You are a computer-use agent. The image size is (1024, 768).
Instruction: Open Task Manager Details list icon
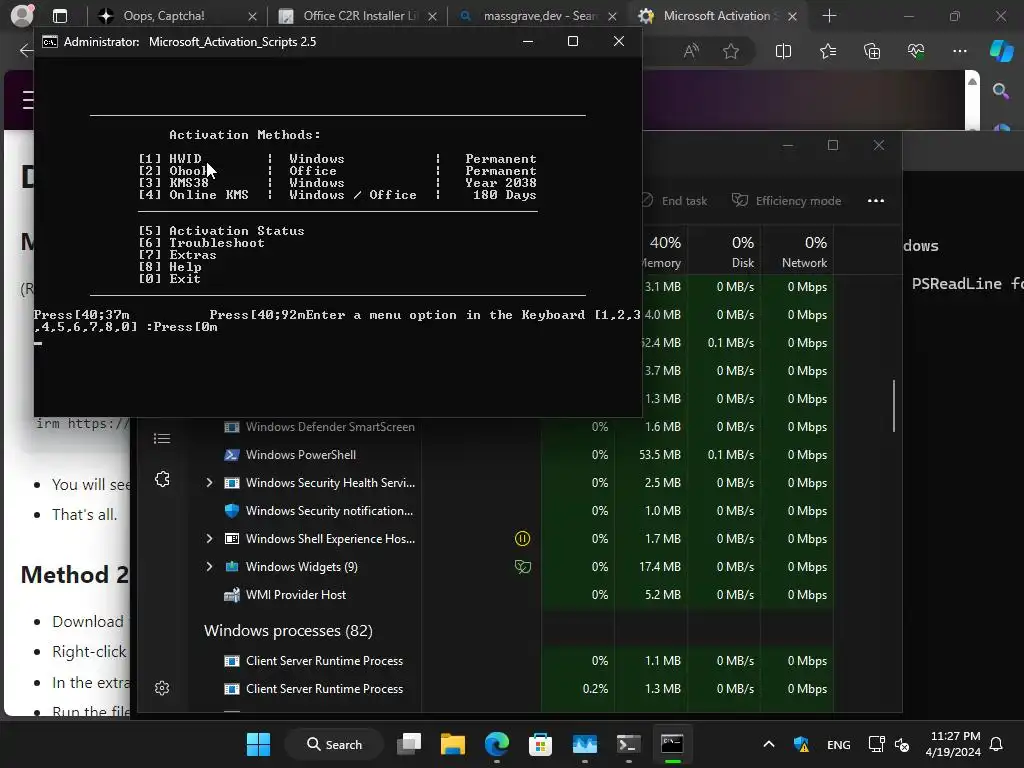pos(162,438)
